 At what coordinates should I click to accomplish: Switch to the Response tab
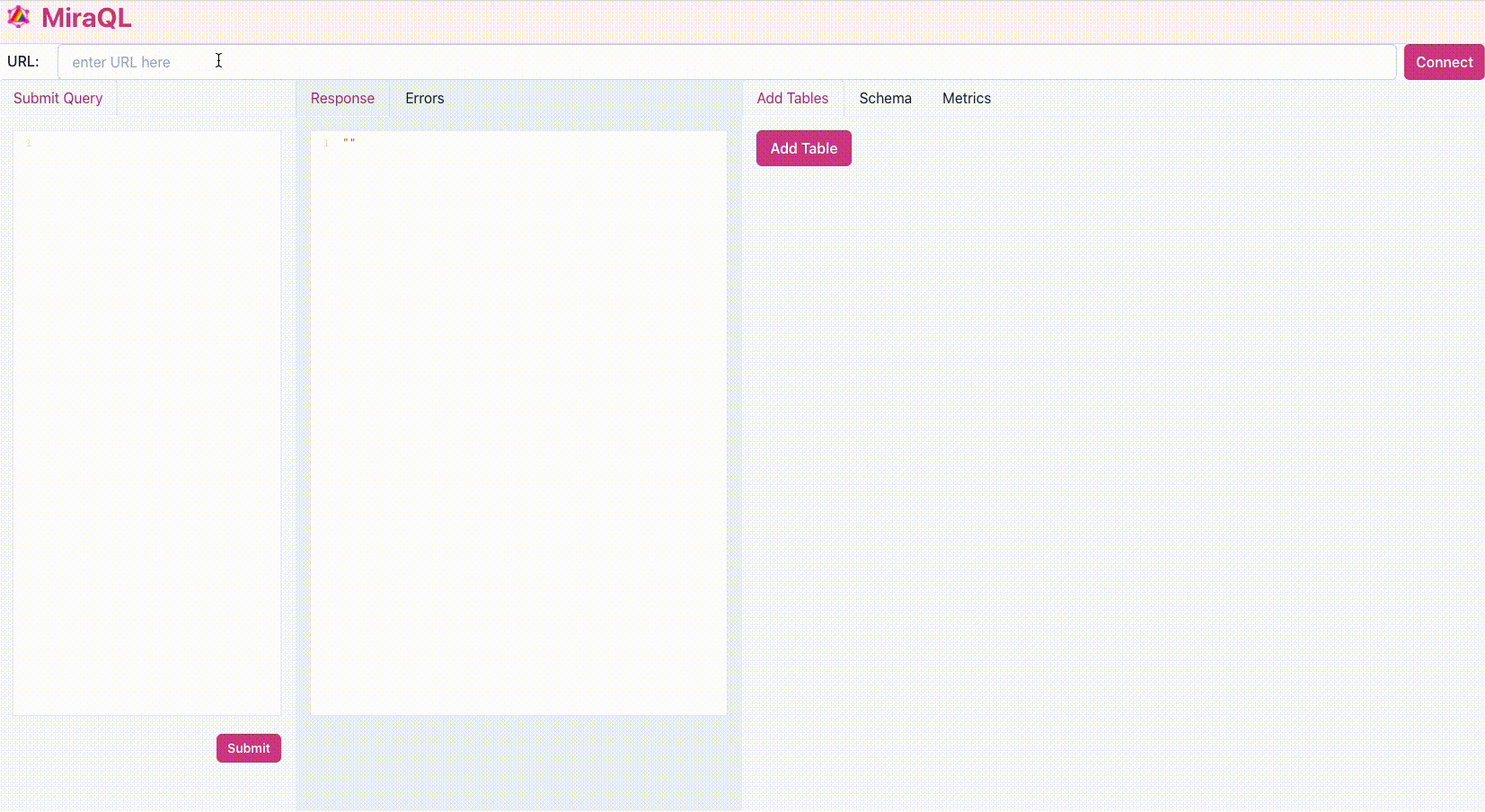click(342, 98)
